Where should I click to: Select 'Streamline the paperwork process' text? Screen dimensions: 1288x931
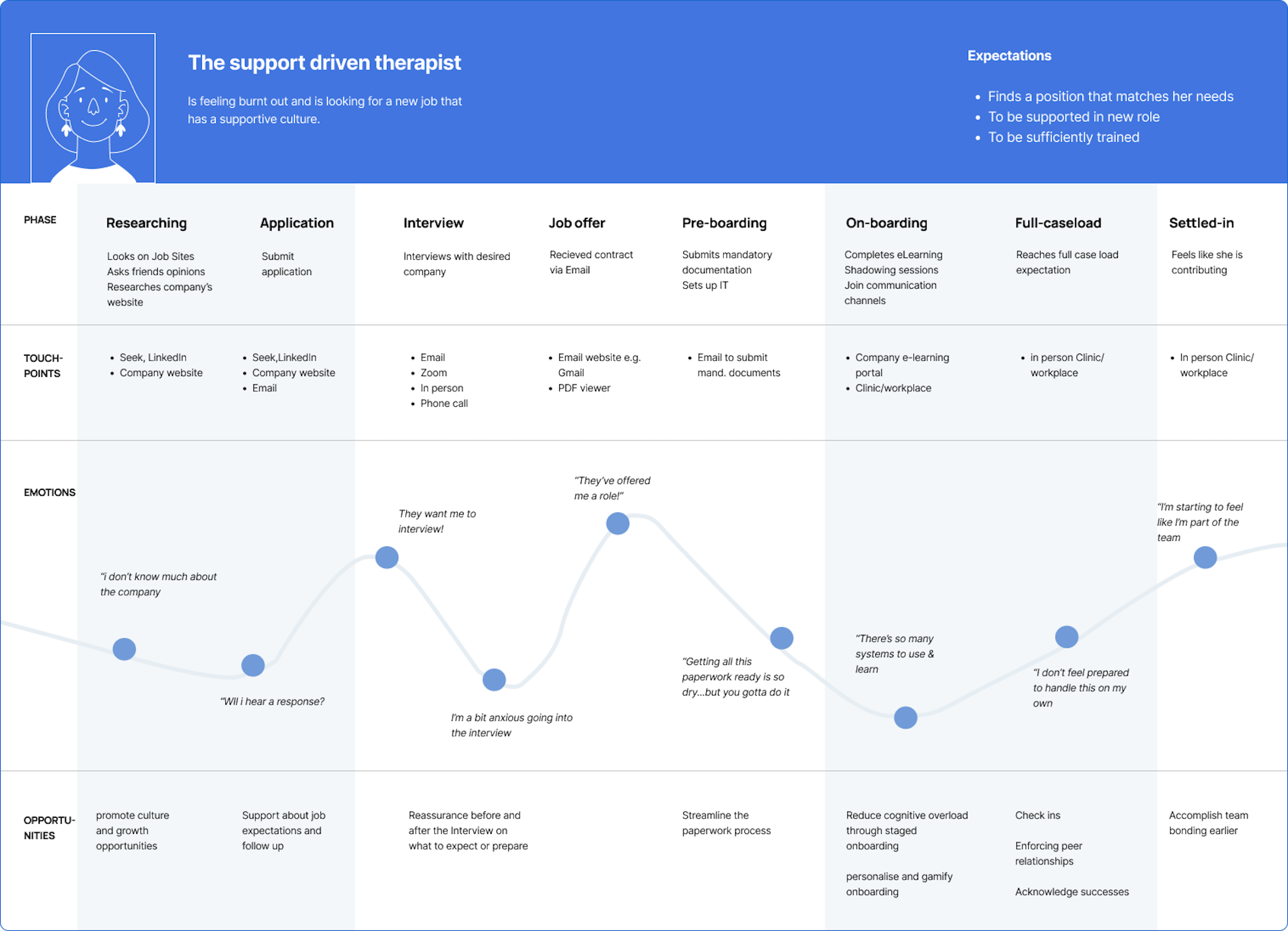coord(726,823)
